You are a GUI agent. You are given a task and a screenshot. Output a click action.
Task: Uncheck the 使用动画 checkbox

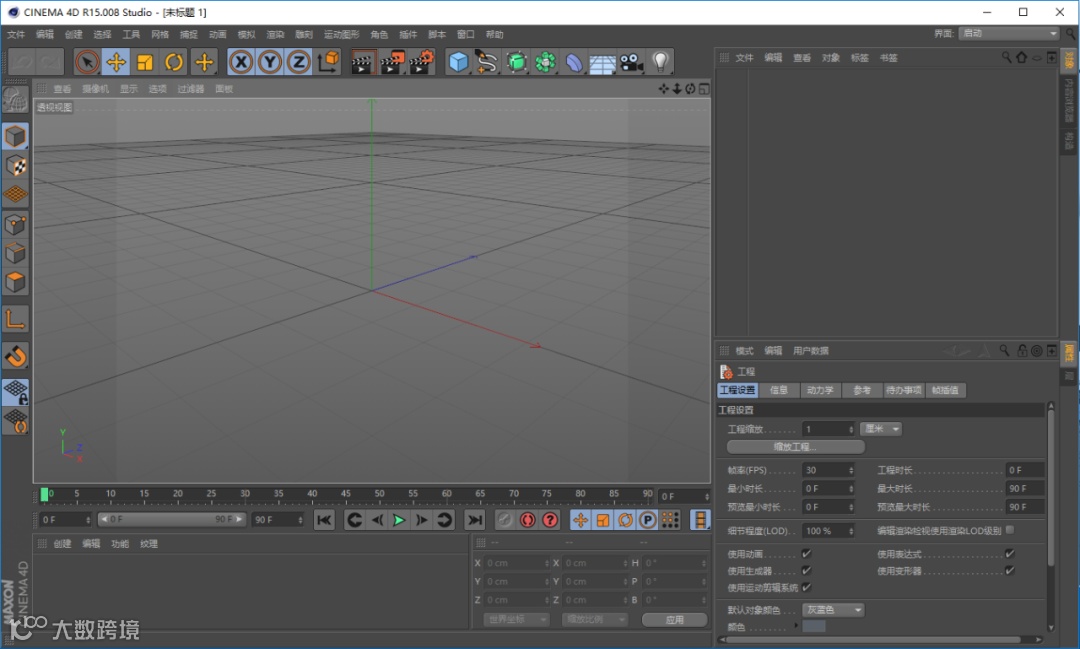tap(806, 554)
